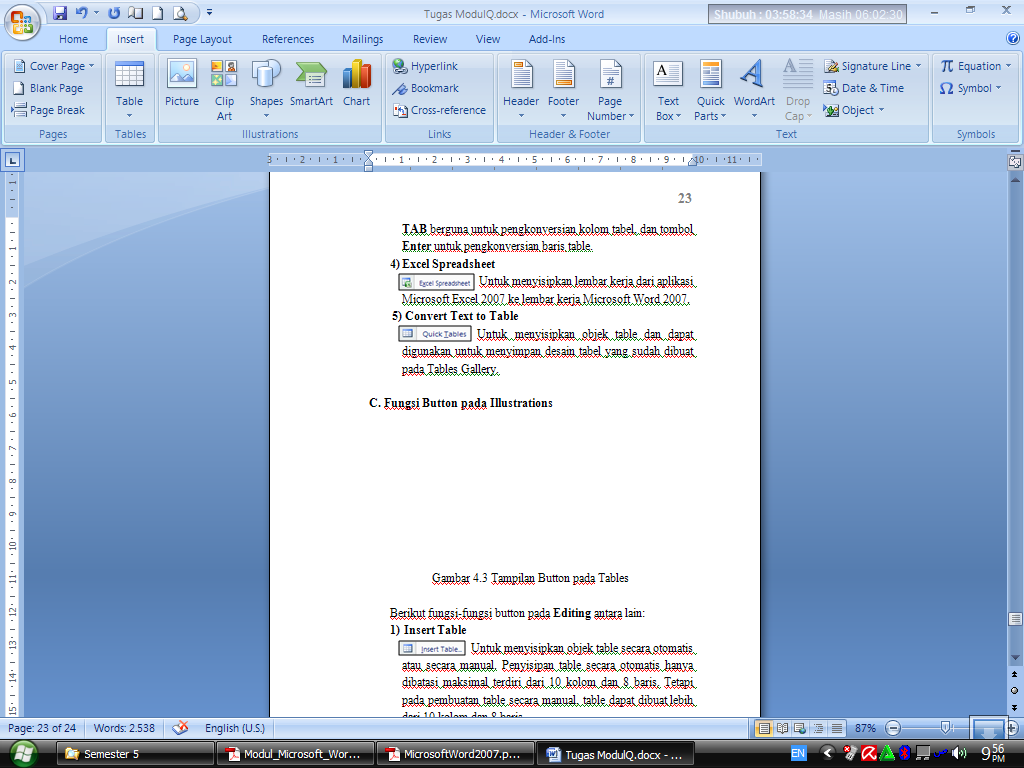The width and height of the screenshot is (1024, 768).
Task: Insert Date & Time
Action: point(864,88)
